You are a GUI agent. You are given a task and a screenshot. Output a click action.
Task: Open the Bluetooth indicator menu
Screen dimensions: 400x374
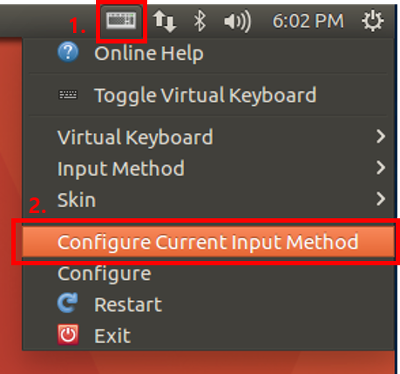200,21
